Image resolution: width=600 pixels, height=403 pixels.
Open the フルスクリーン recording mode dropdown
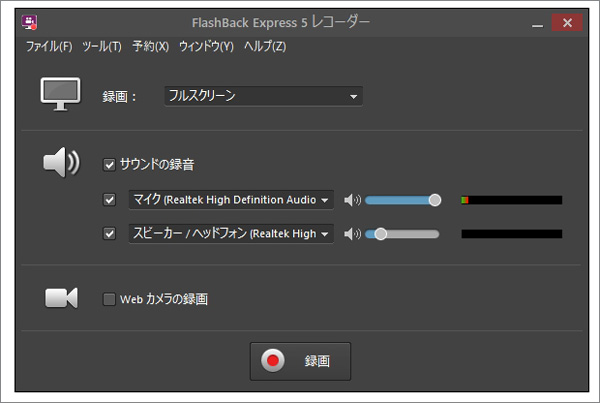[263, 96]
